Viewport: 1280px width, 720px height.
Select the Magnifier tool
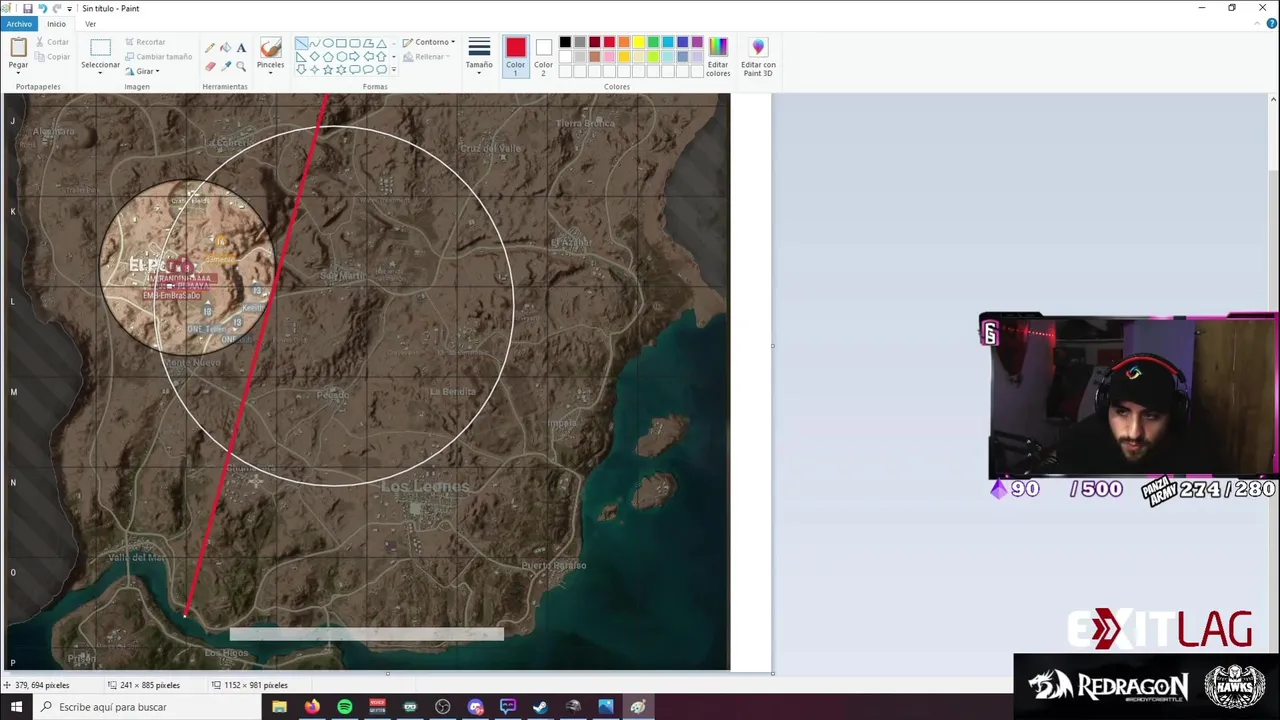pyautogui.click(x=241, y=66)
